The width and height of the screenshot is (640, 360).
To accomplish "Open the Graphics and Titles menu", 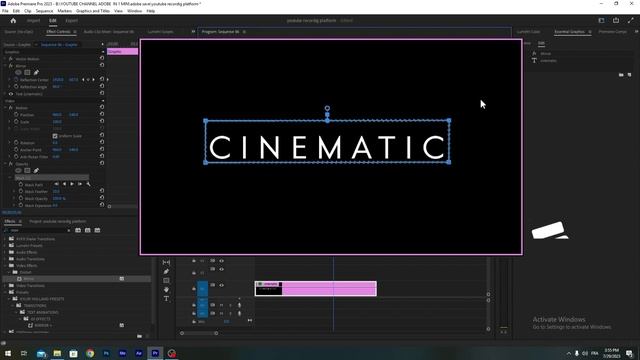I will coord(93,11).
